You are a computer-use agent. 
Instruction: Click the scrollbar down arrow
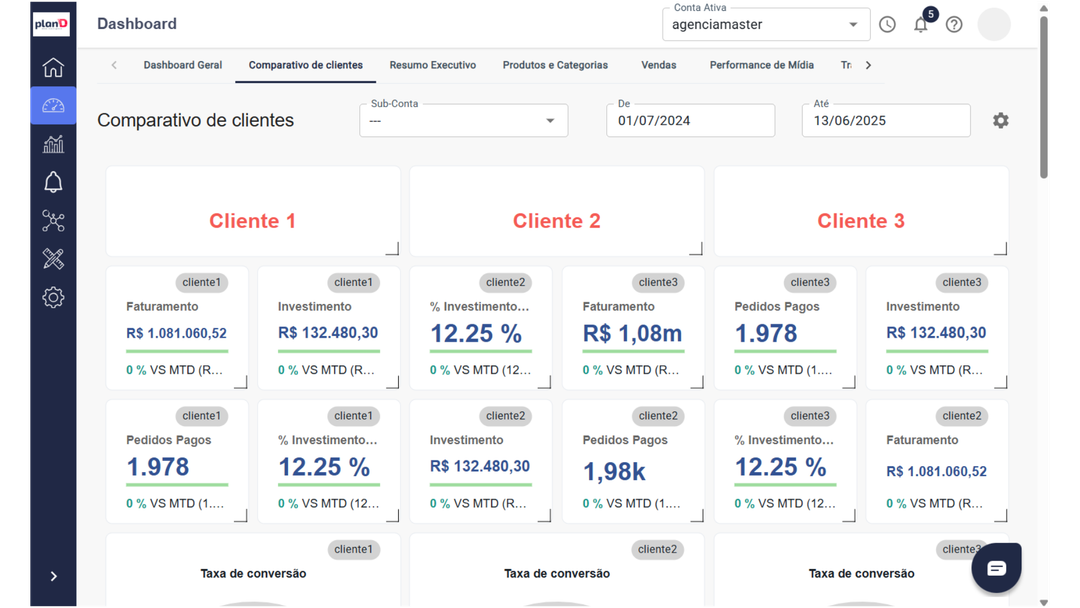1043,602
